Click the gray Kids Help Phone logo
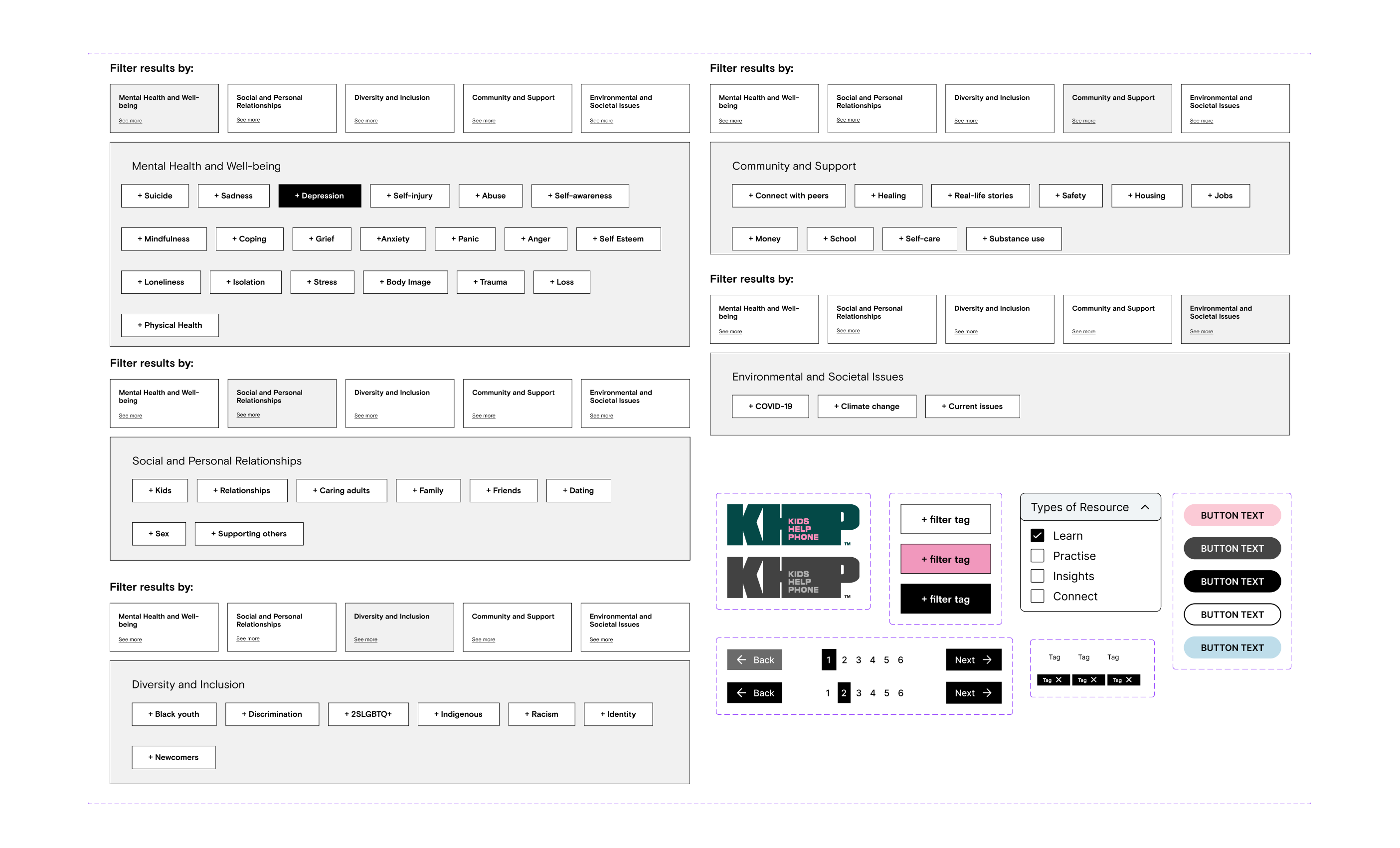Image resolution: width=1400 pixels, height=848 pixels. [793, 578]
